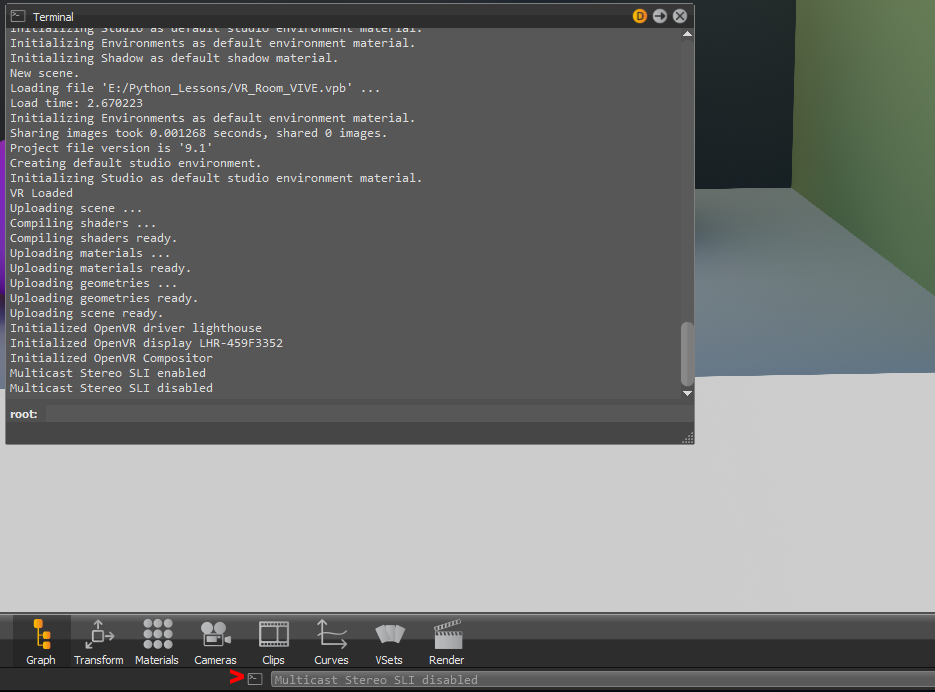Click 'Initialized OpenVR driver lighthouse' line
The image size is (935, 692).
click(x=136, y=328)
